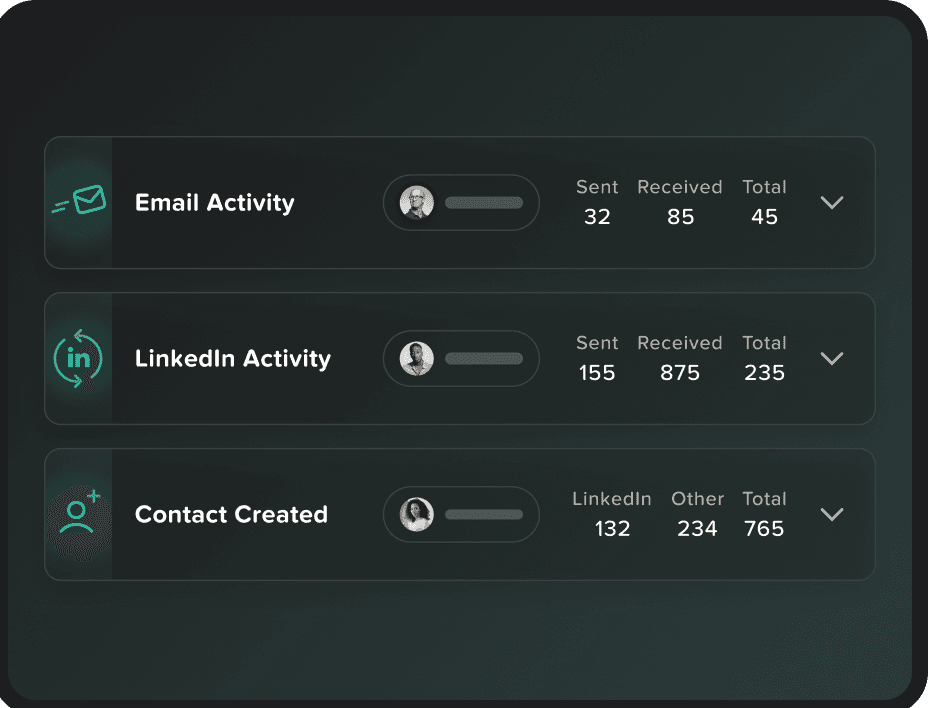Expand the Email Activity row chevron
Screen dimensions: 928x708
click(832, 202)
